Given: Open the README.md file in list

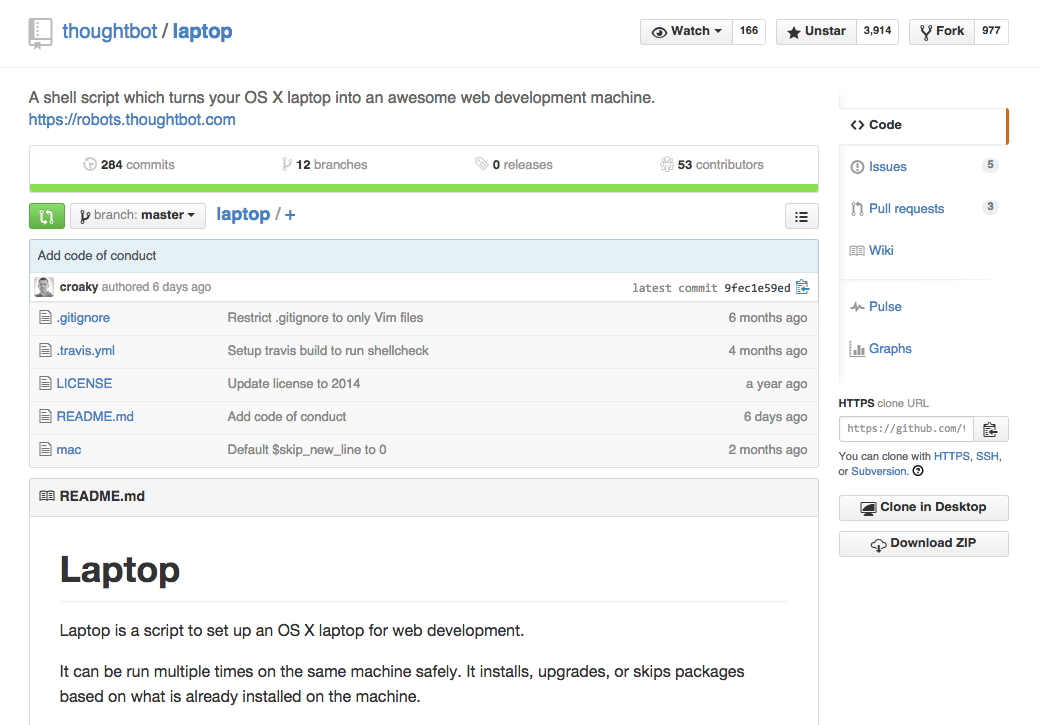Looking at the screenshot, I should tap(95, 417).
